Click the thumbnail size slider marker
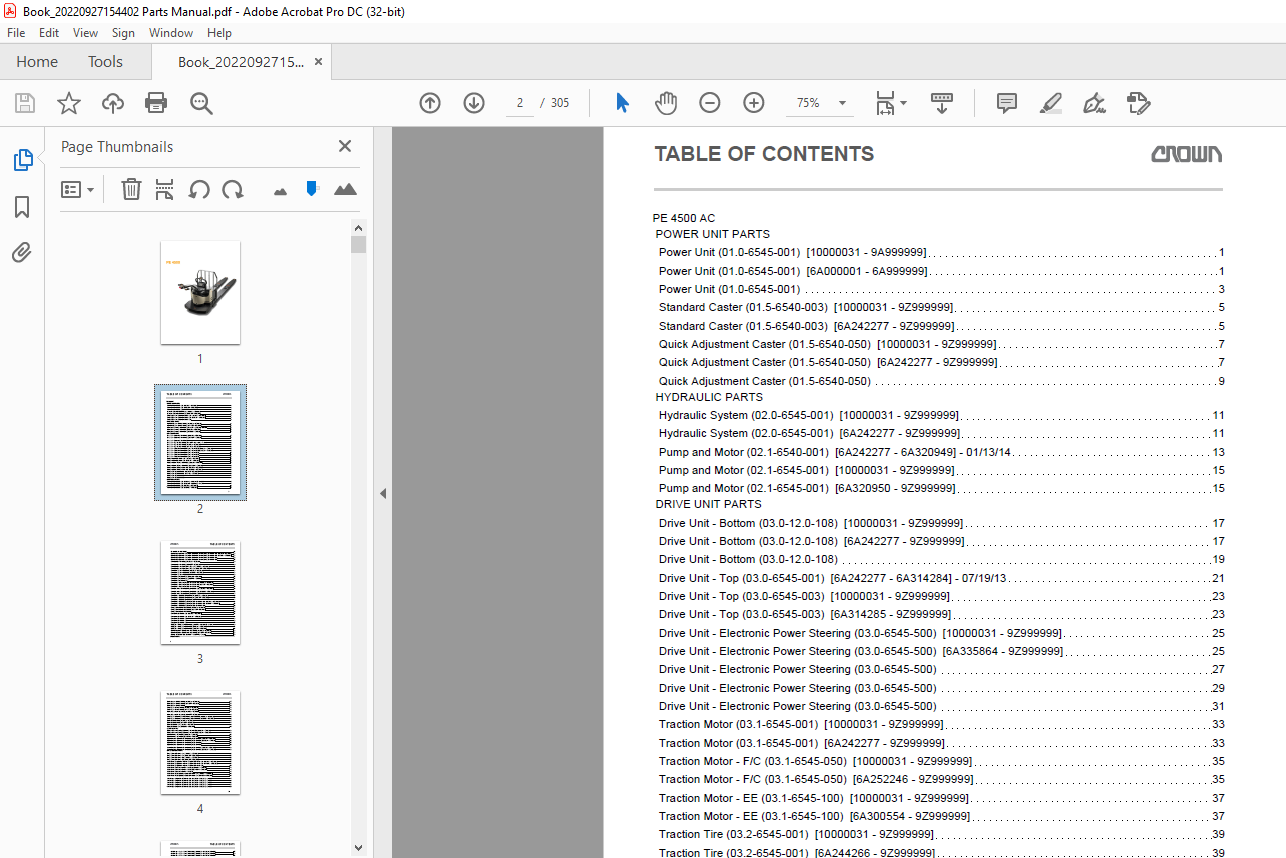Image resolution: width=1286 pixels, height=858 pixels. pyautogui.click(x=312, y=188)
